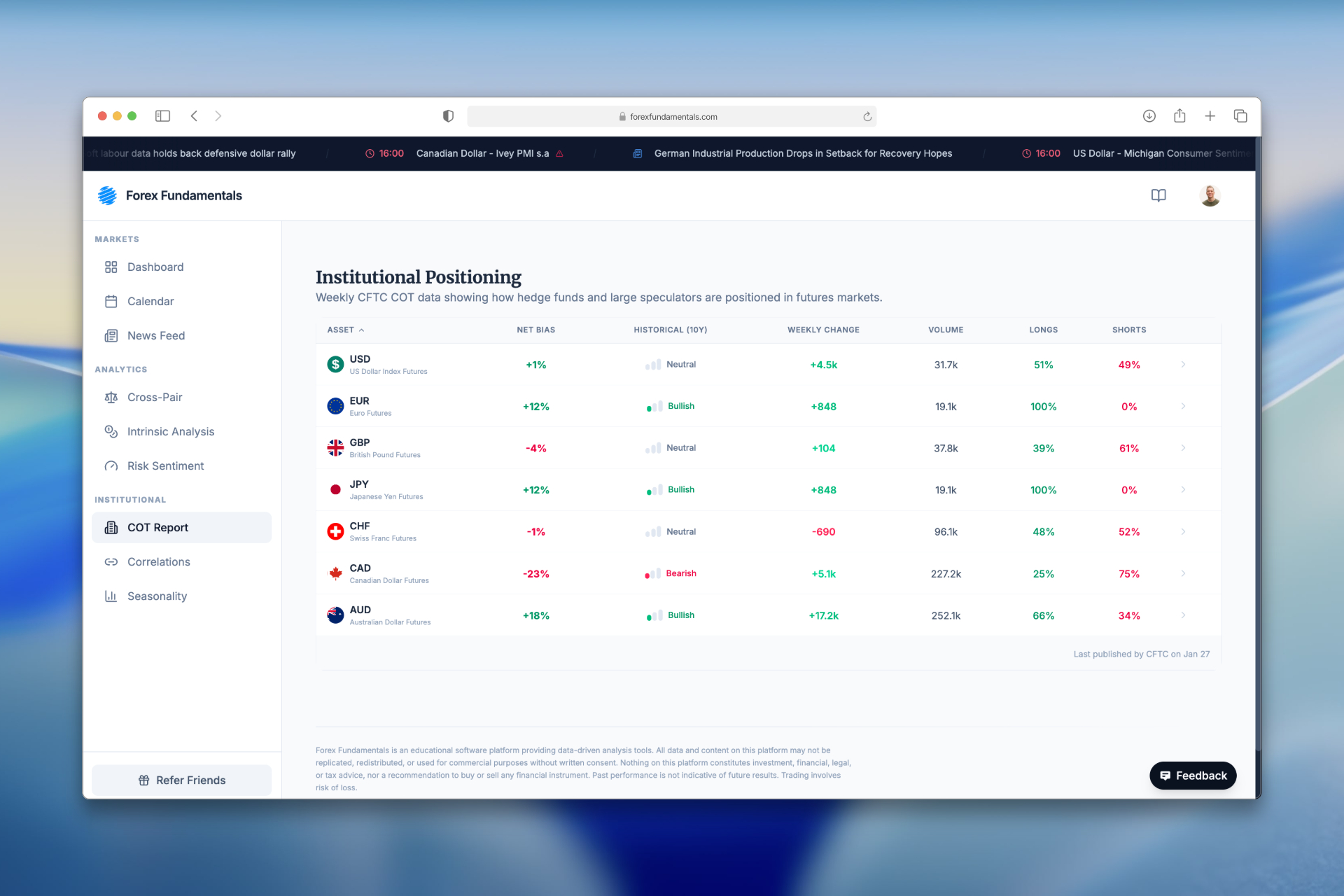Select Seasonality in the sidebar
This screenshot has height=896, width=1344.
[x=157, y=596]
